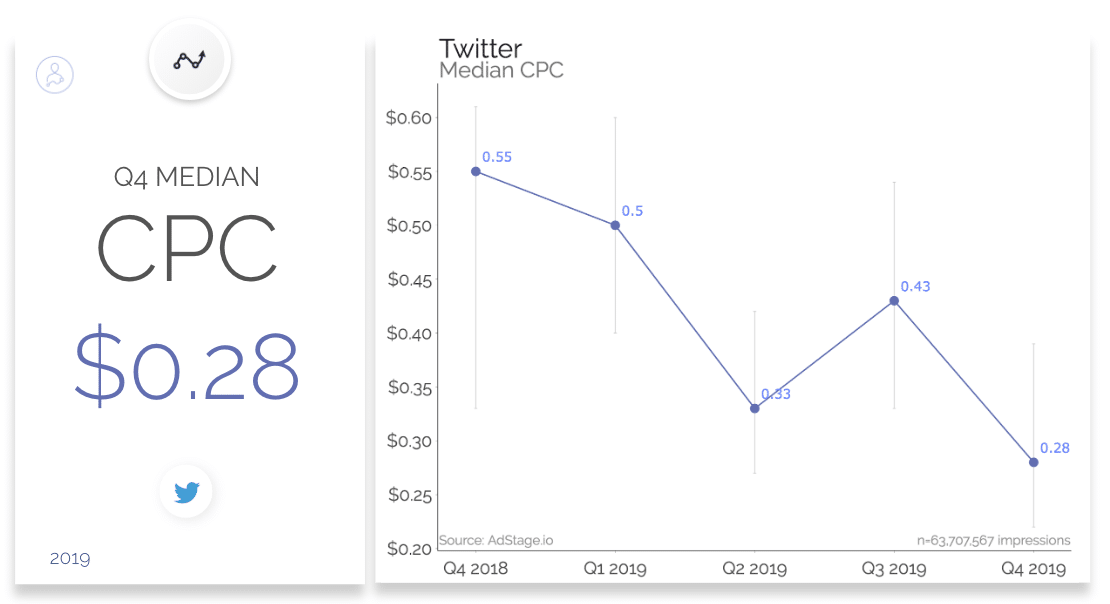Click the Twitter chart title
Screen dimensions: 1110x604
click(x=480, y=48)
